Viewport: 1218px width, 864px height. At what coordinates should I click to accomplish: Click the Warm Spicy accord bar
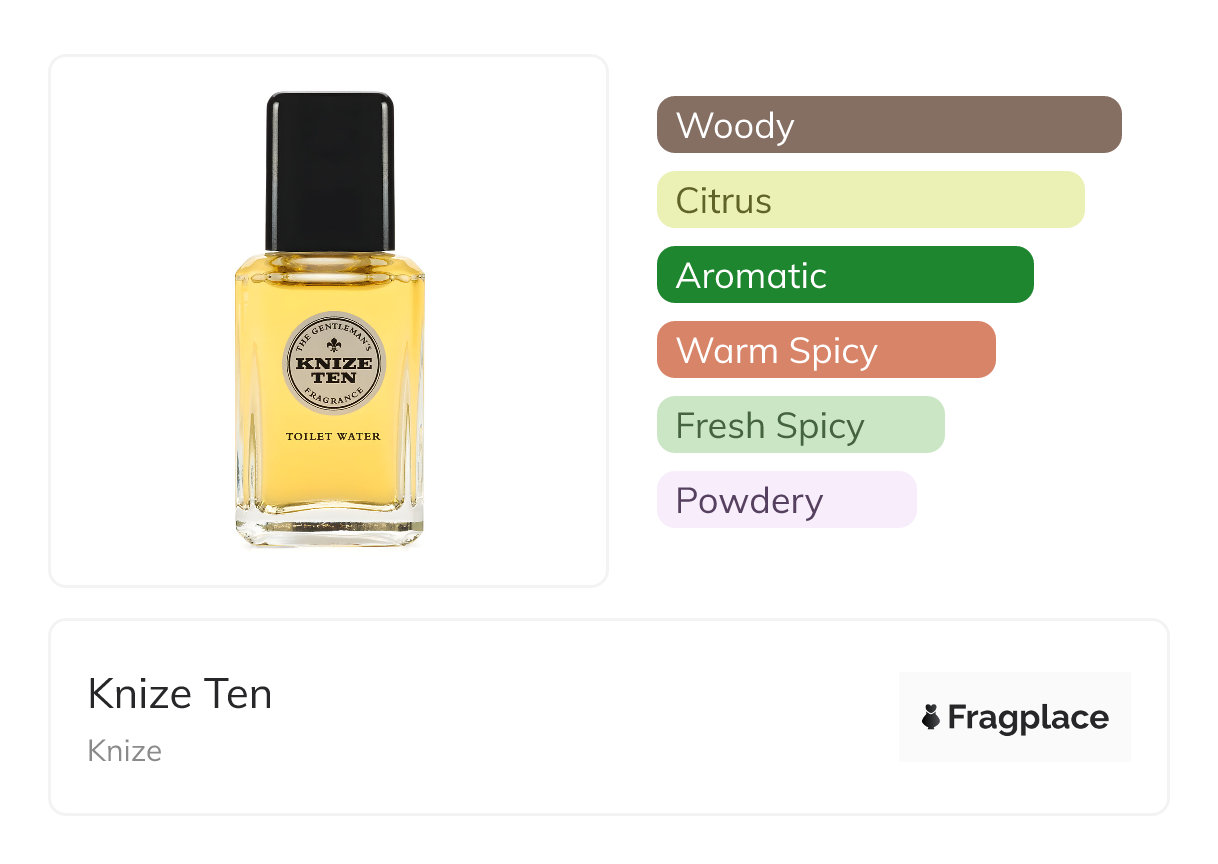[x=825, y=350]
